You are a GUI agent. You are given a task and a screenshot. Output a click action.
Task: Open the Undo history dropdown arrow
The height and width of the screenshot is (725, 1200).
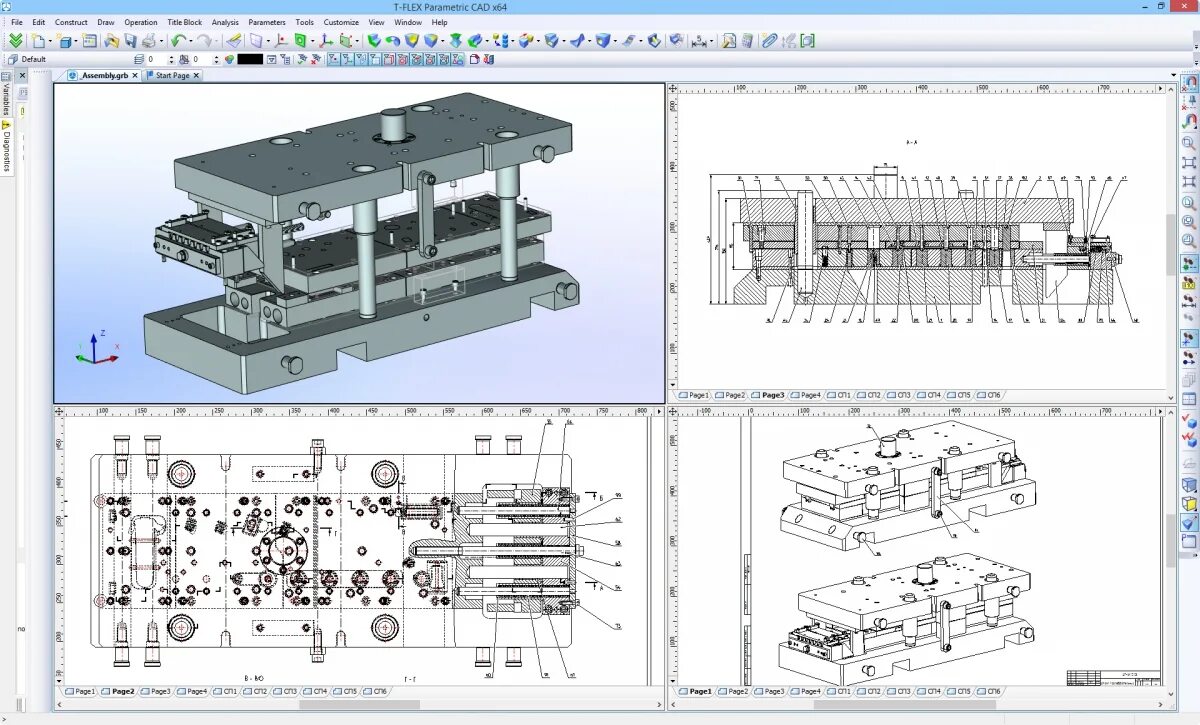pos(190,41)
